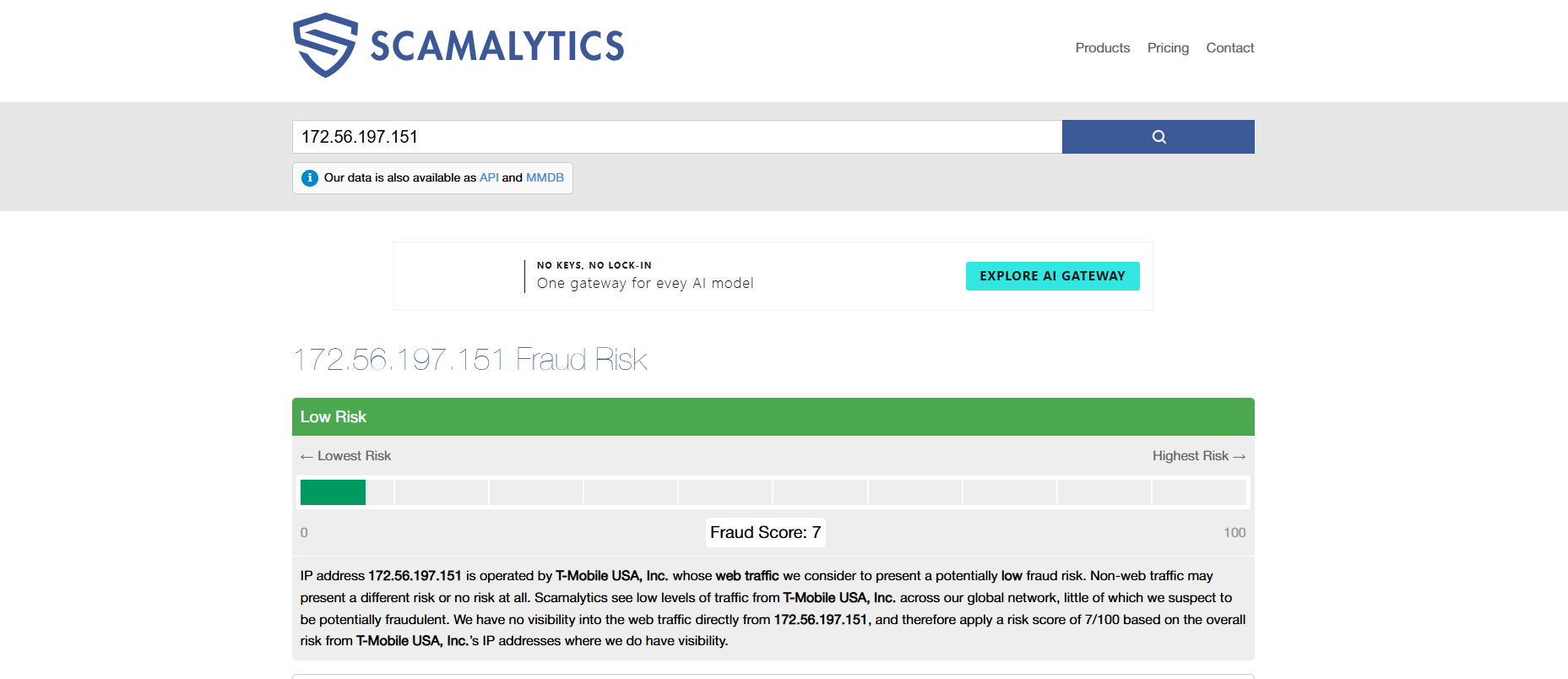This screenshot has width=1568, height=679.
Task: Focus the IP address search field
Action: [x=677, y=137]
